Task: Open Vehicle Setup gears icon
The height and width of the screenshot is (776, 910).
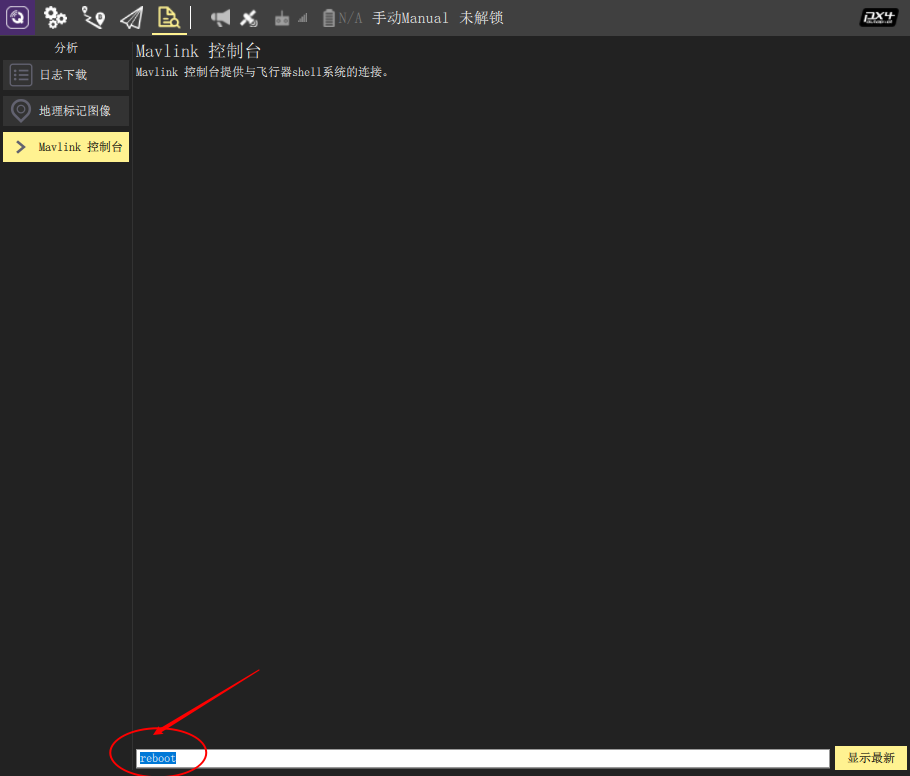Action: tap(55, 18)
